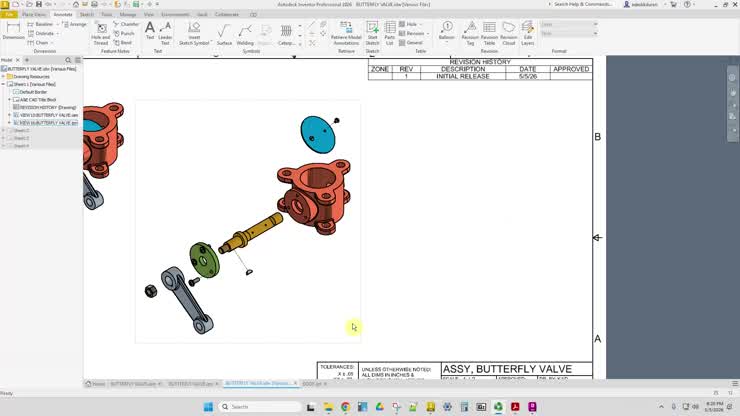The height and width of the screenshot is (416, 740).
Task: Open the Model browser hamburger menu
Action: click(78, 60)
